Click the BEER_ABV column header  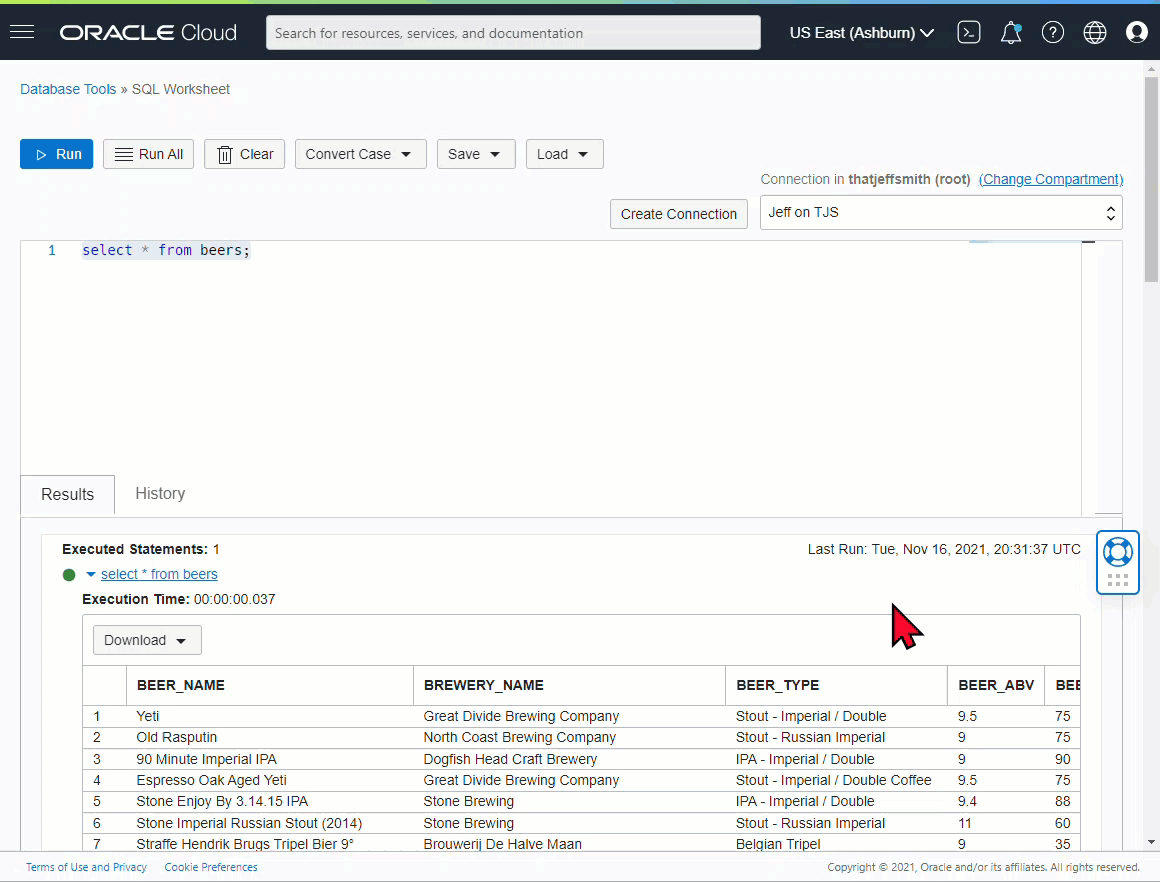[x=997, y=685]
